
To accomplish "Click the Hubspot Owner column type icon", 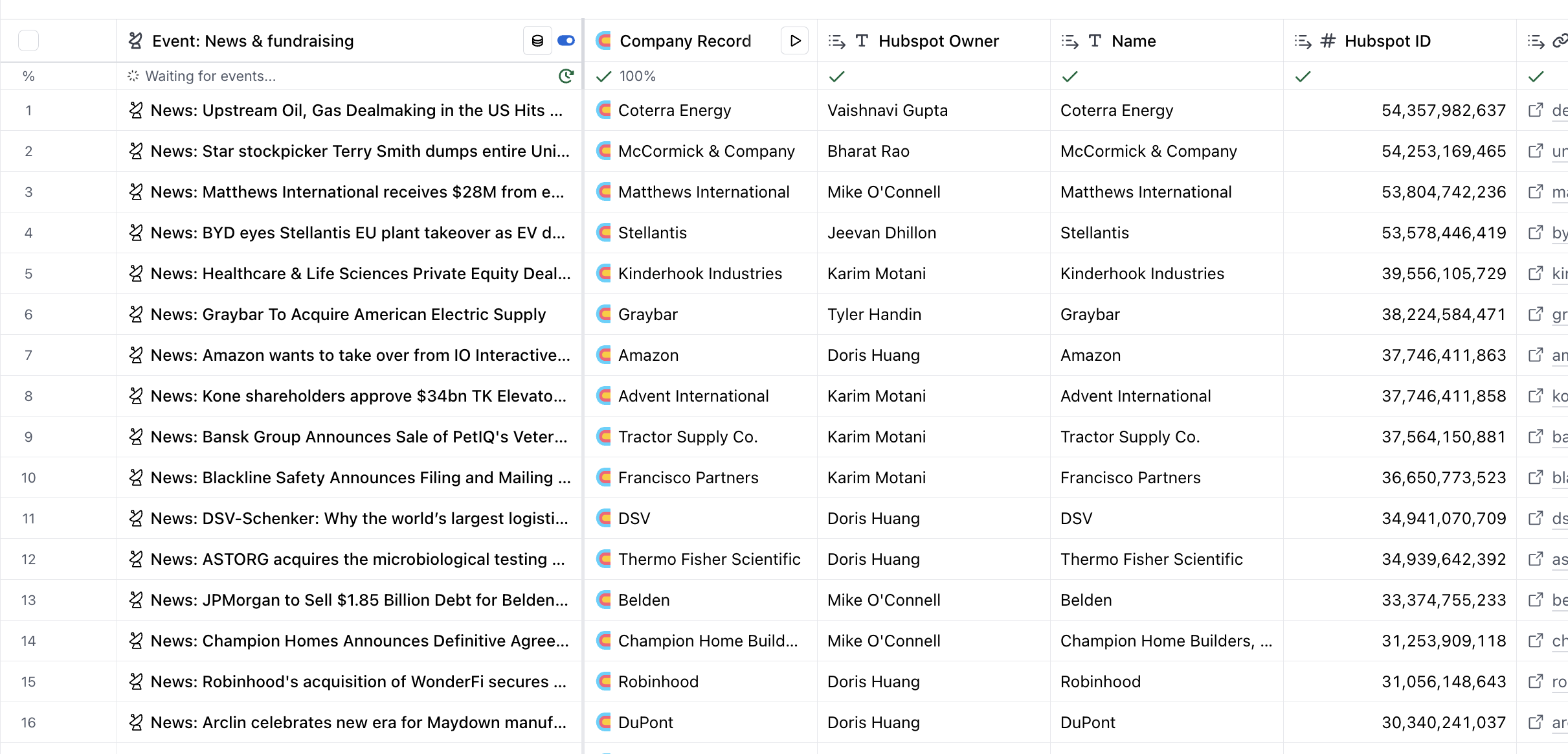I will 862,41.
